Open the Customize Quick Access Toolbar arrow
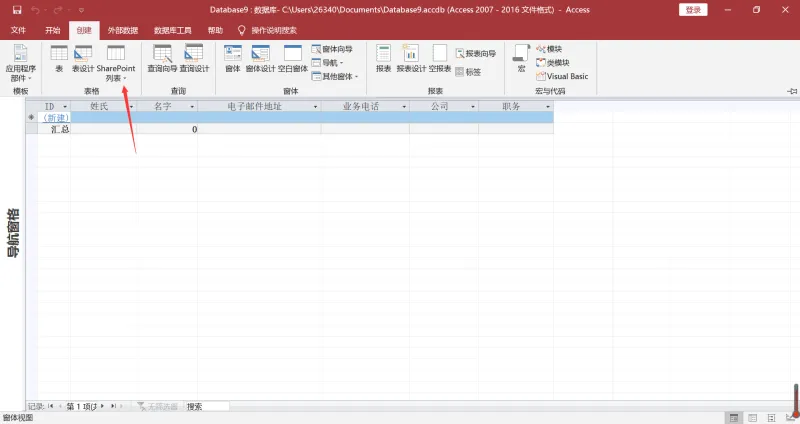Screen dimensions: 800x424 point(81,10)
